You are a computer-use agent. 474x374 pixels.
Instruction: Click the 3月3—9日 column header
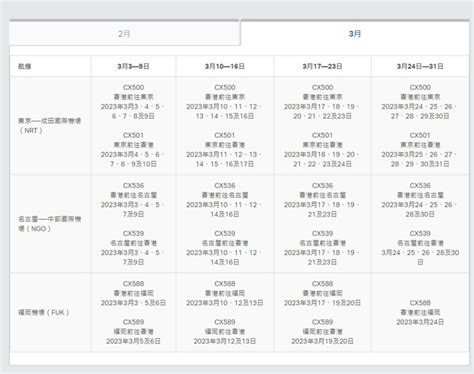(x=133, y=66)
